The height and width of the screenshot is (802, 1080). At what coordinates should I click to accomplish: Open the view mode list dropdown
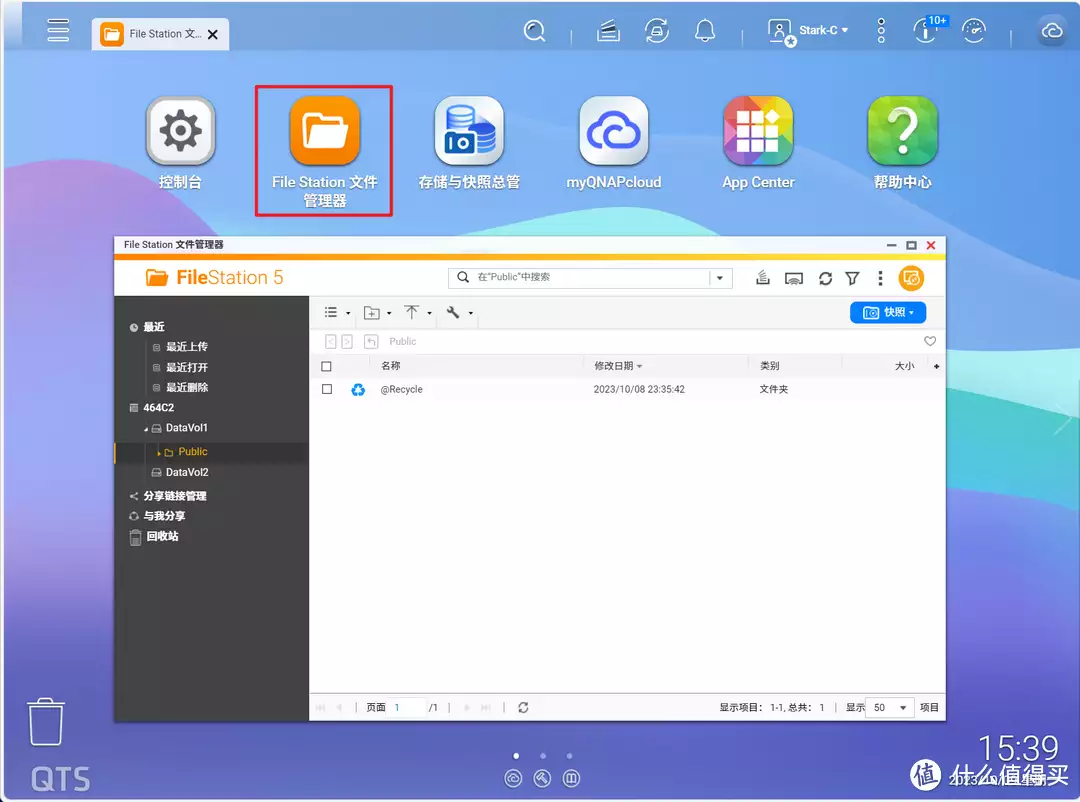337,313
